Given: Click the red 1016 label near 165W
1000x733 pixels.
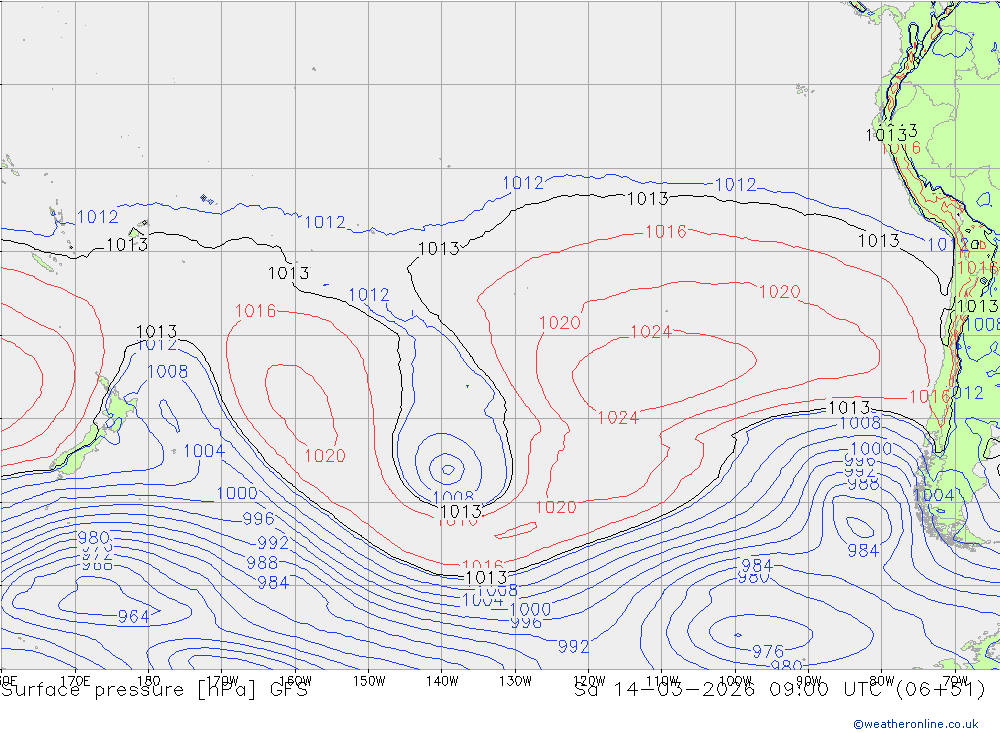Looking at the screenshot, I should 256,311.
